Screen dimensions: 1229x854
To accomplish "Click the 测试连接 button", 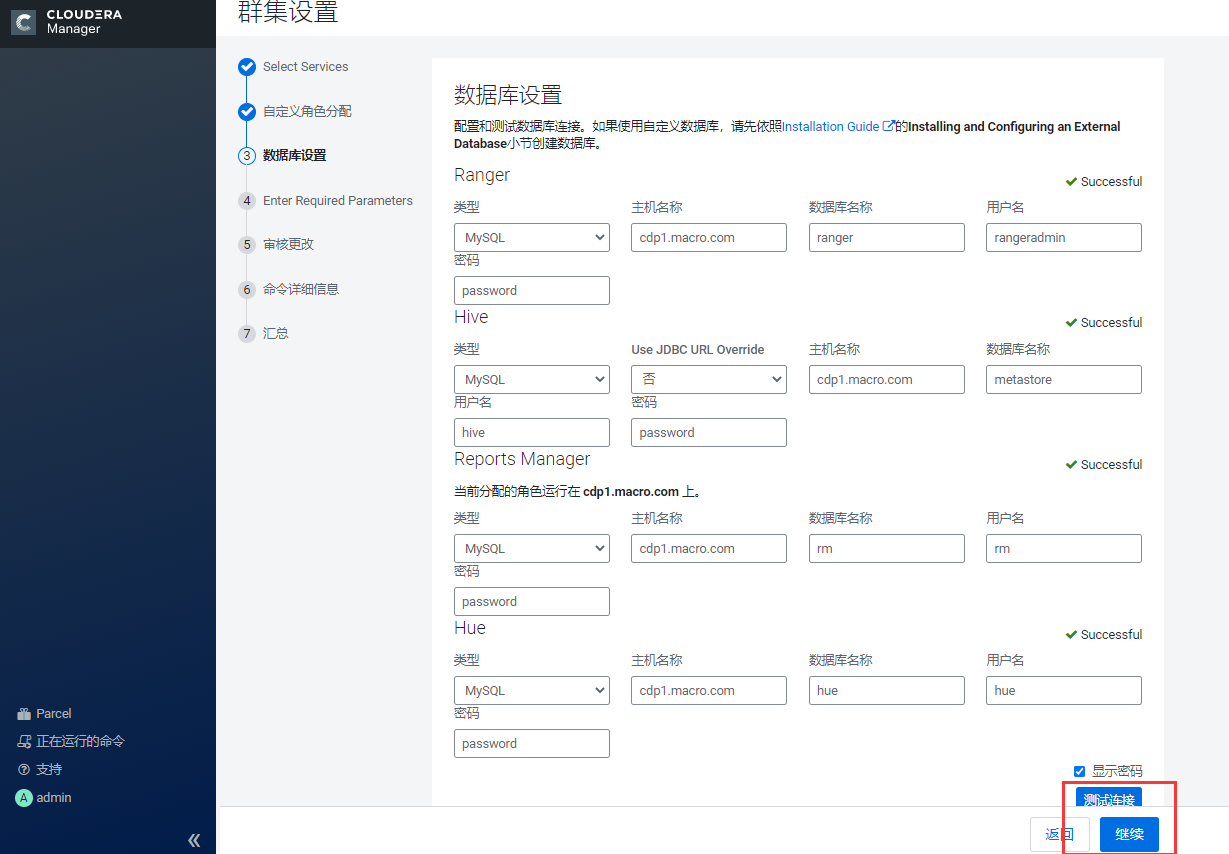I will click(1109, 799).
